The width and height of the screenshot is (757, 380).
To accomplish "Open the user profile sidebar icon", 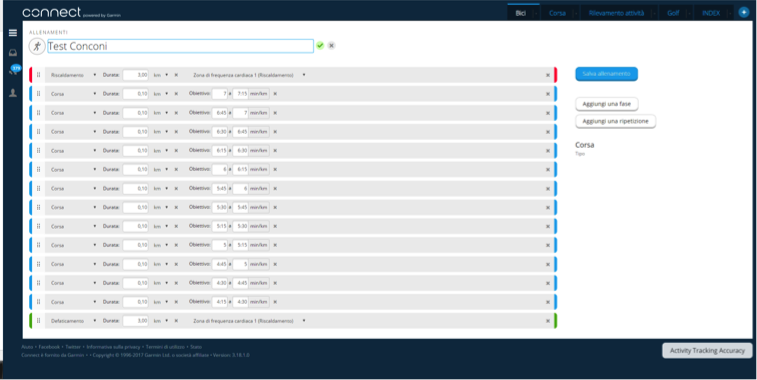I will pos(13,93).
